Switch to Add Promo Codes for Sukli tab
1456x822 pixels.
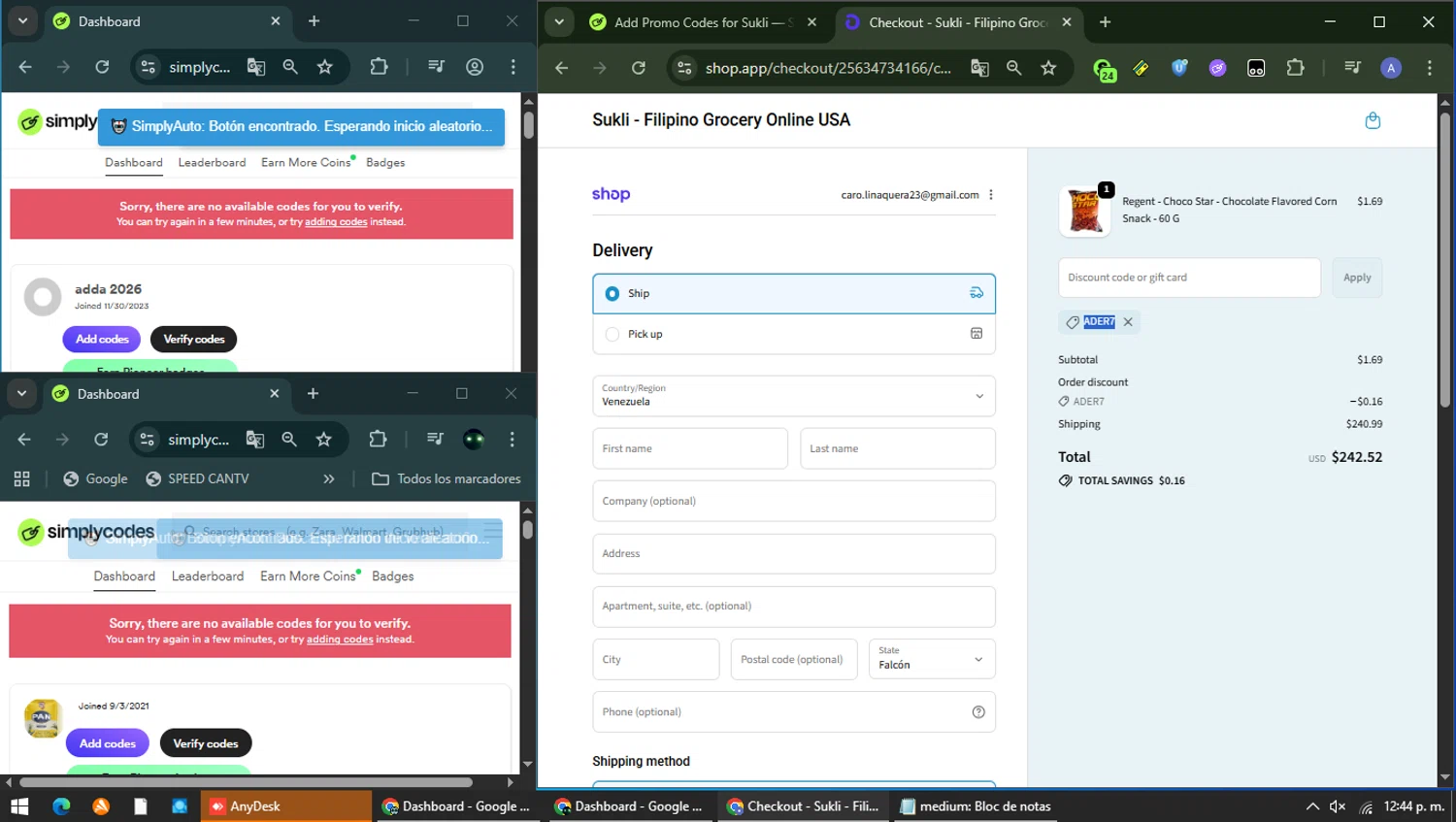click(x=703, y=22)
